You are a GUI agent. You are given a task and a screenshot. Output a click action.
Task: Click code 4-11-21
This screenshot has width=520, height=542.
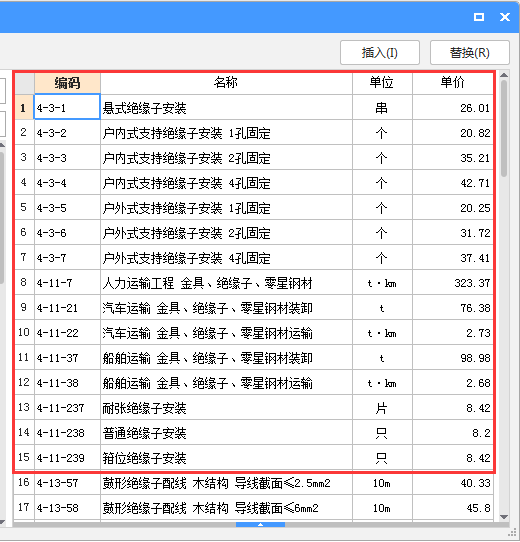click(x=57, y=308)
